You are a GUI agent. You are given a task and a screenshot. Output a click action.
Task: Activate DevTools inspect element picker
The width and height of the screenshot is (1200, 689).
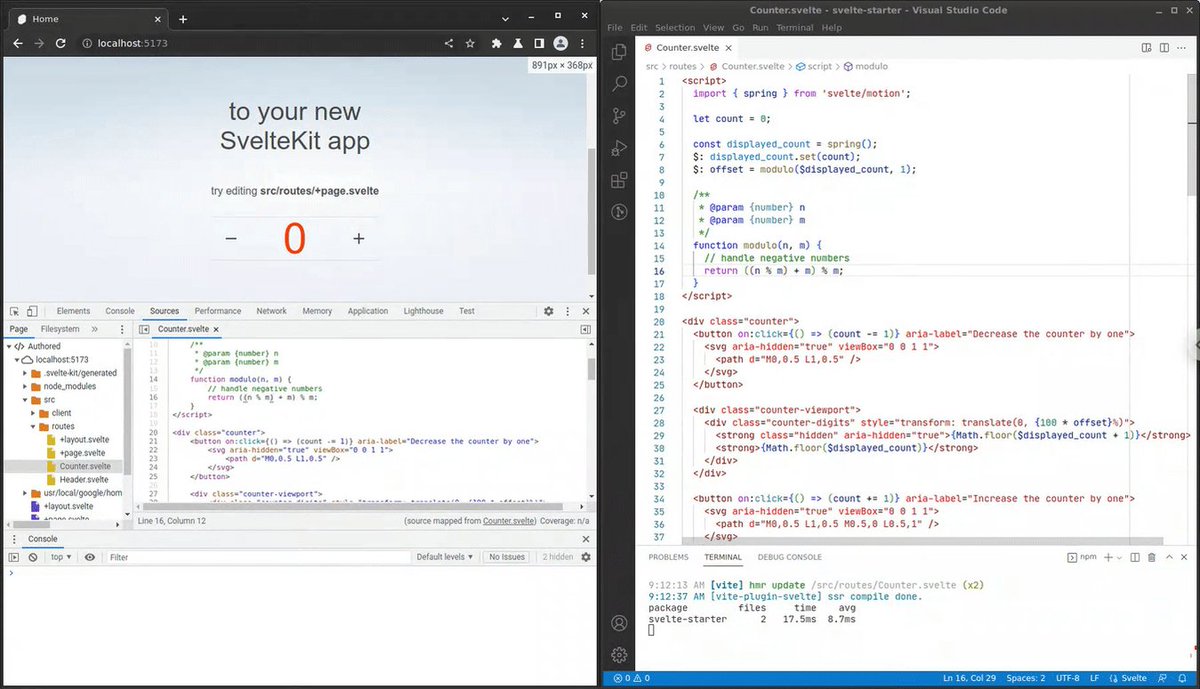coord(13,311)
